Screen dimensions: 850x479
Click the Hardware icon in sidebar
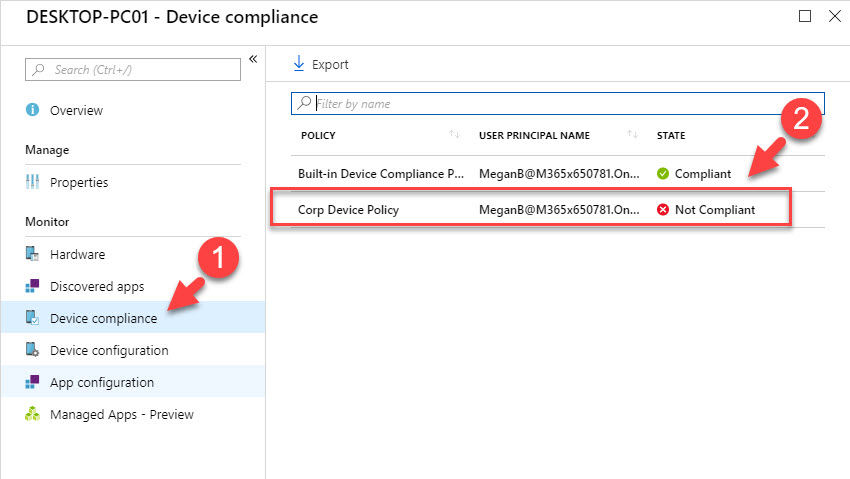click(32, 255)
